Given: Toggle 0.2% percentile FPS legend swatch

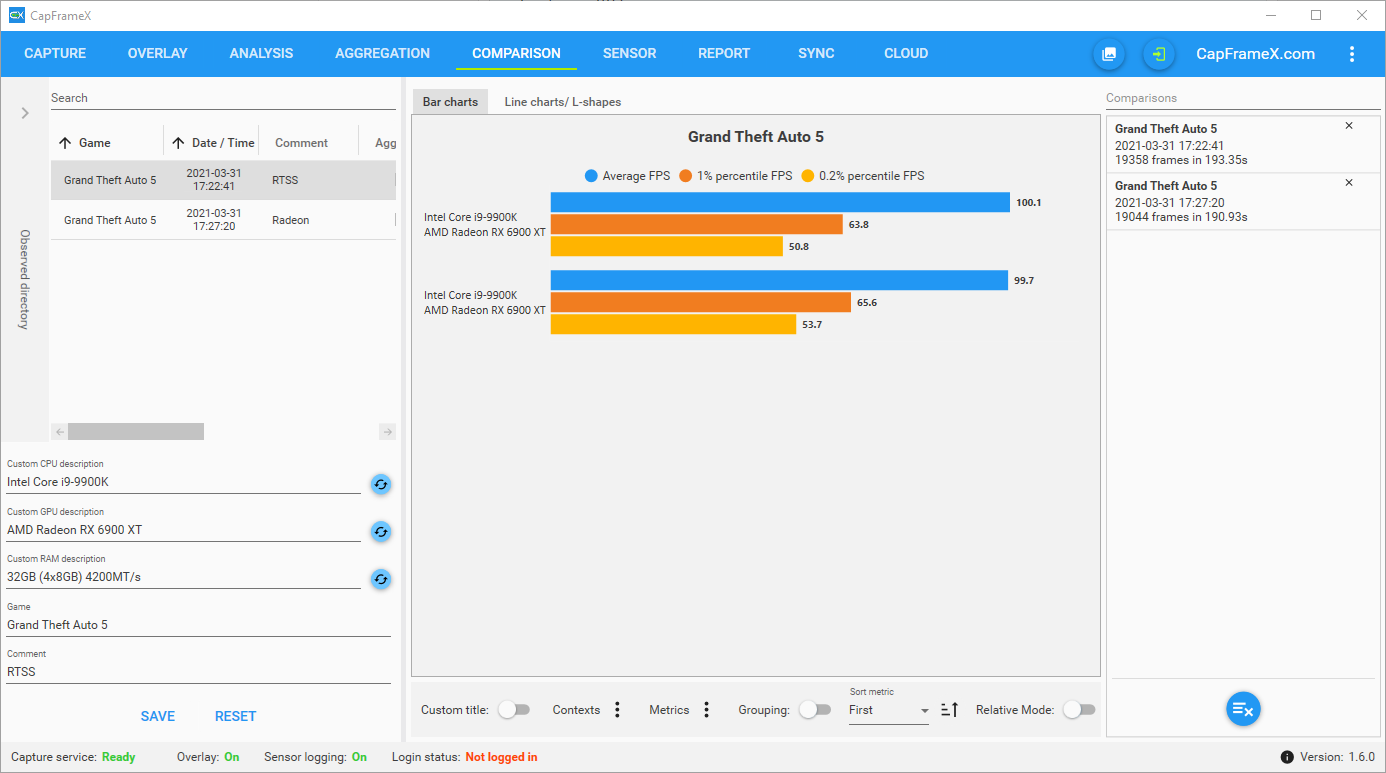Looking at the screenshot, I should click(x=808, y=176).
